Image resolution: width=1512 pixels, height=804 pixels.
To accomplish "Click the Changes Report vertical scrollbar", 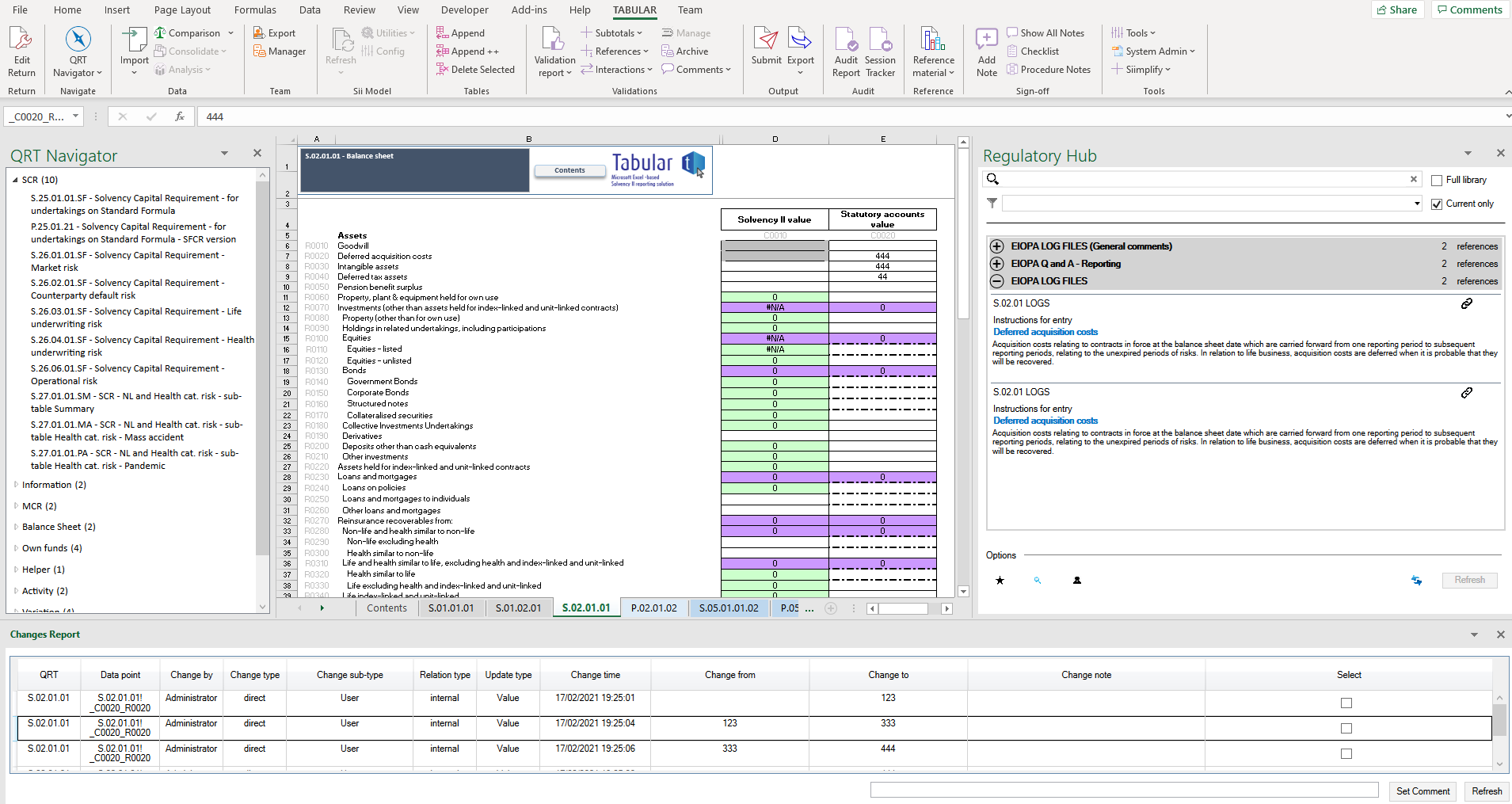I will (x=1499, y=721).
